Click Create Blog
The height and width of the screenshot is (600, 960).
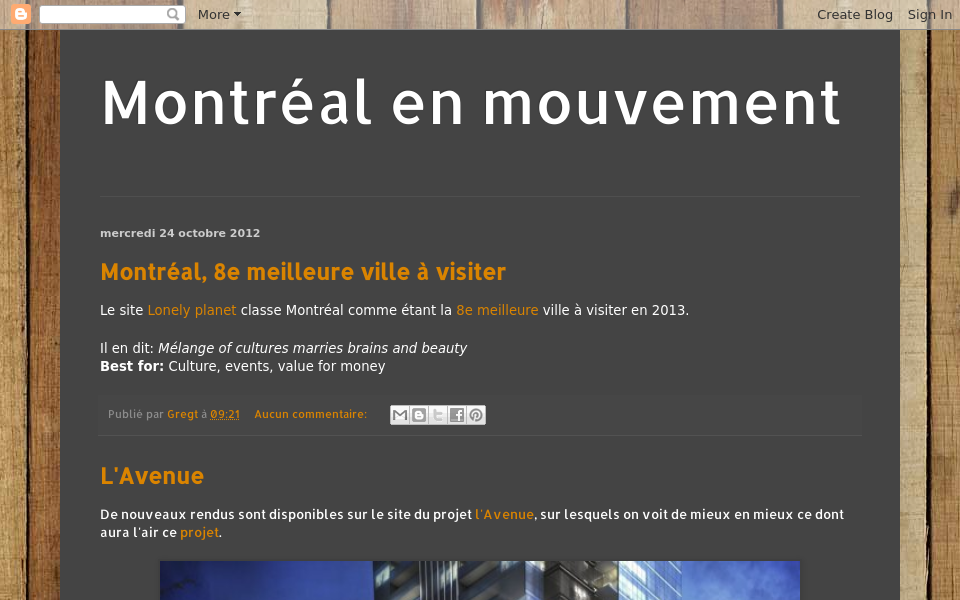point(855,14)
